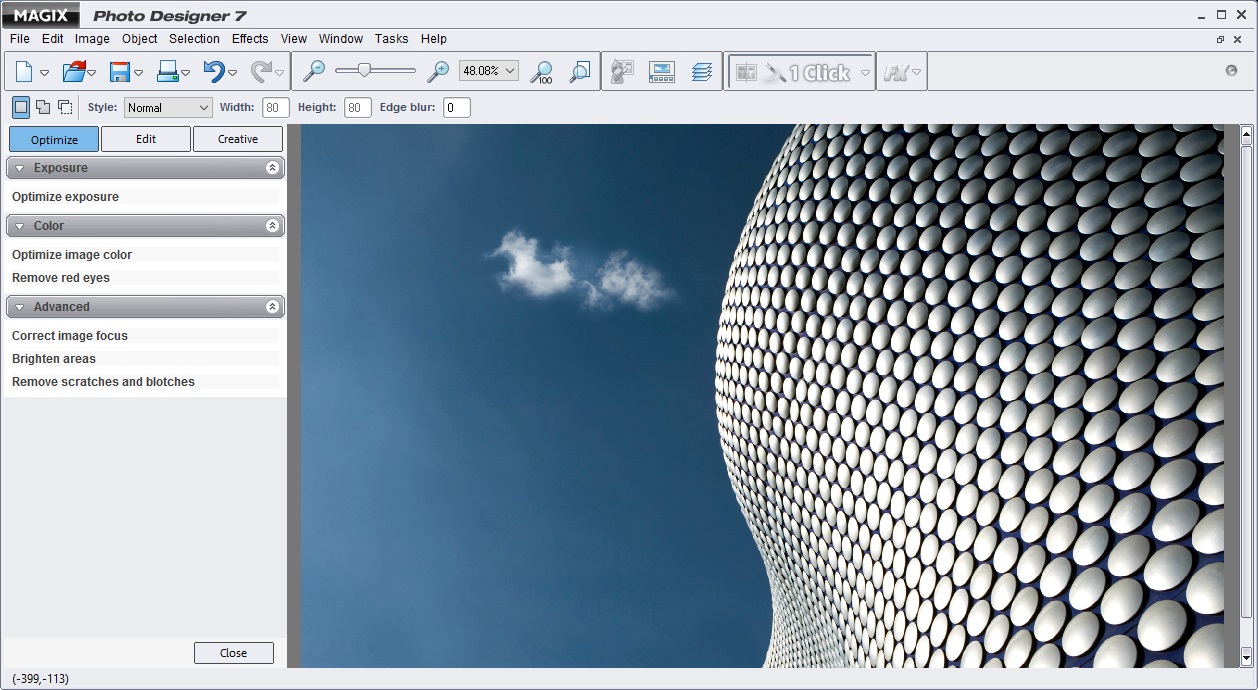Image resolution: width=1258 pixels, height=690 pixels.
Task: Print the image using the printer icon
Action: coord(167,72)
